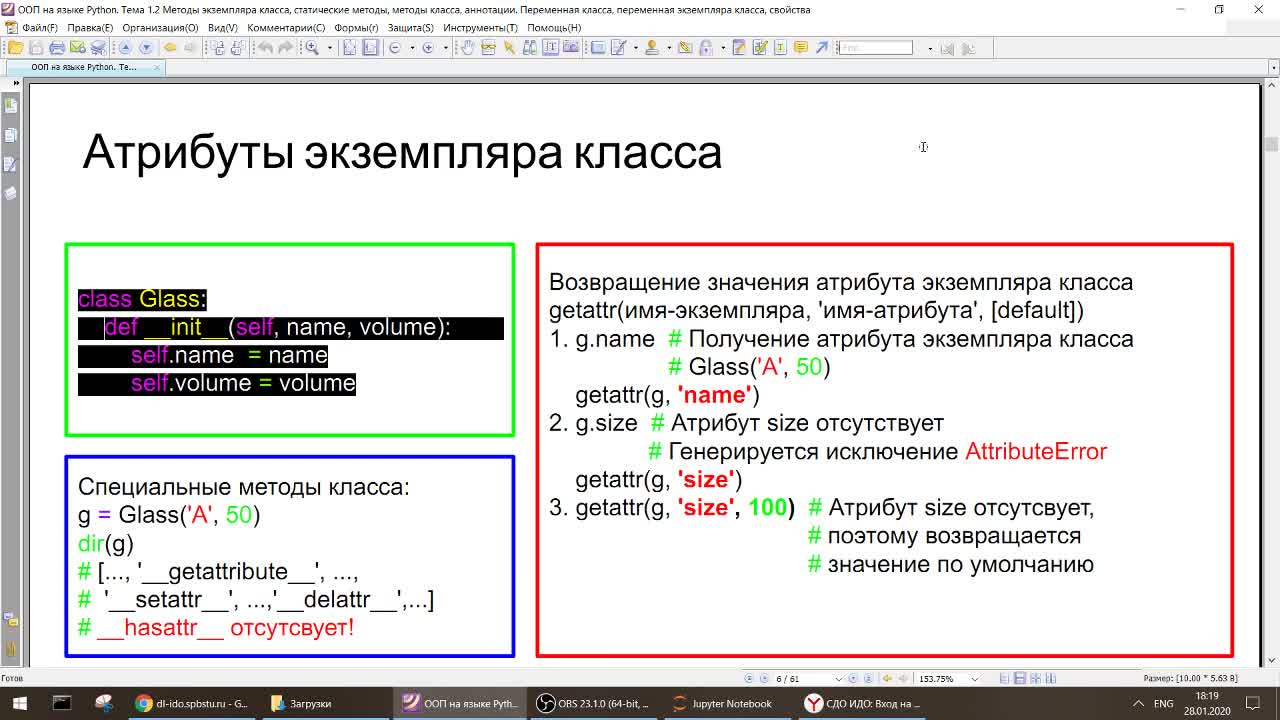Screen dimensions: 1280x720
Task: Set facing pages layout in status bar
Action: (1035, 678)
